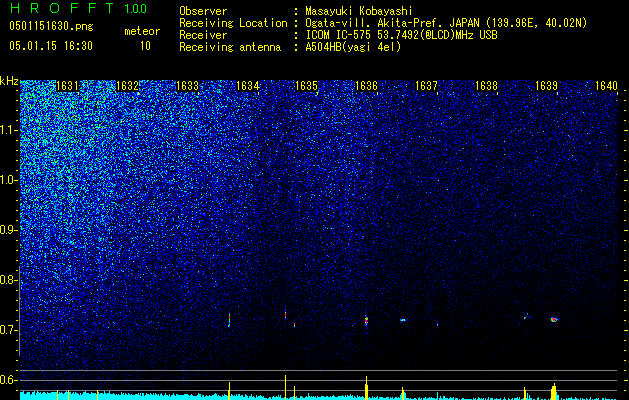Viewport: 629px width, 400px height.
Task: Click the horizontal echo between 1636 and 1637
Action: coord(403,320)
